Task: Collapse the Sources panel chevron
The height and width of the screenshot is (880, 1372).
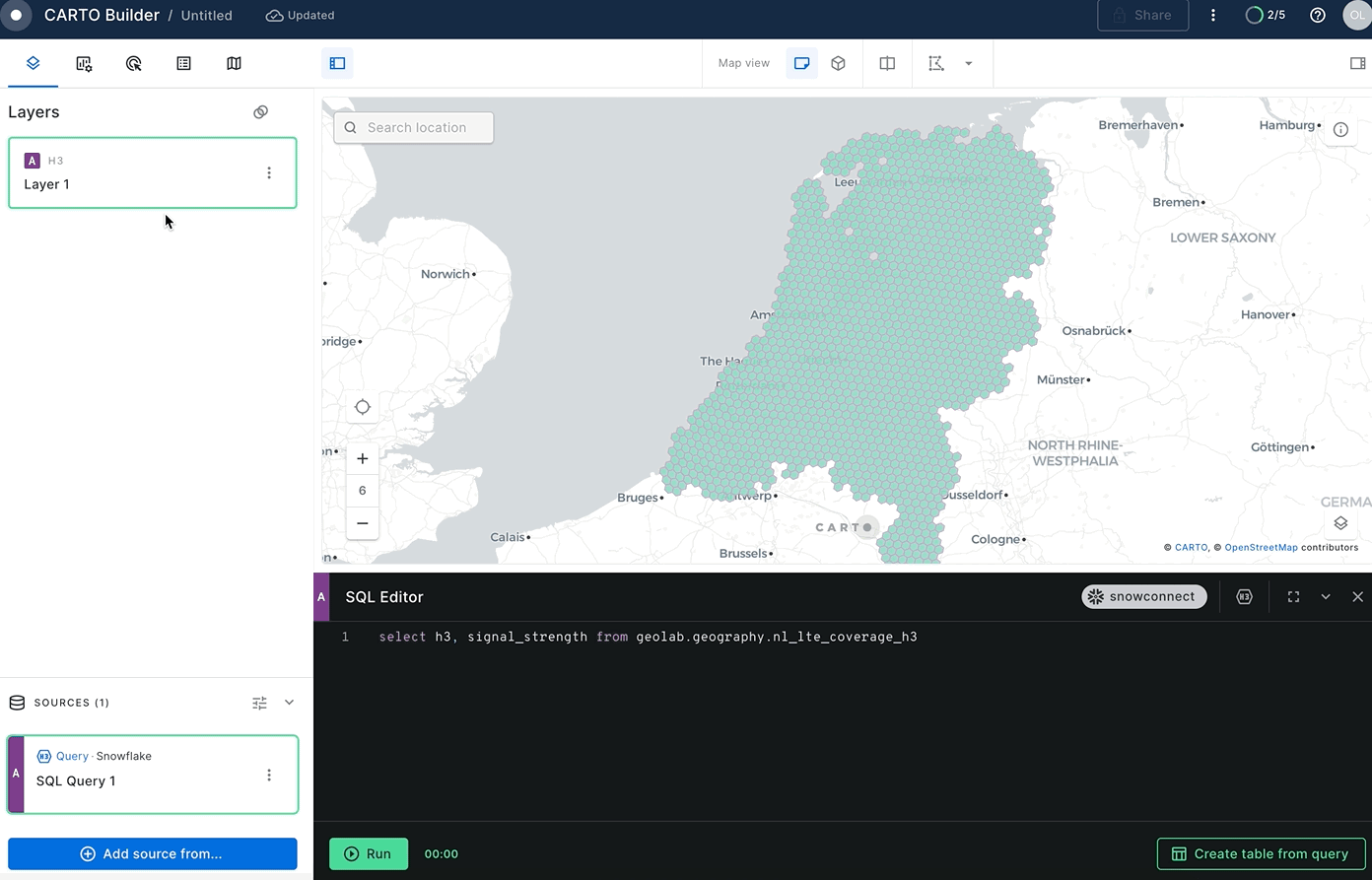Action: (x=288, y=702)
